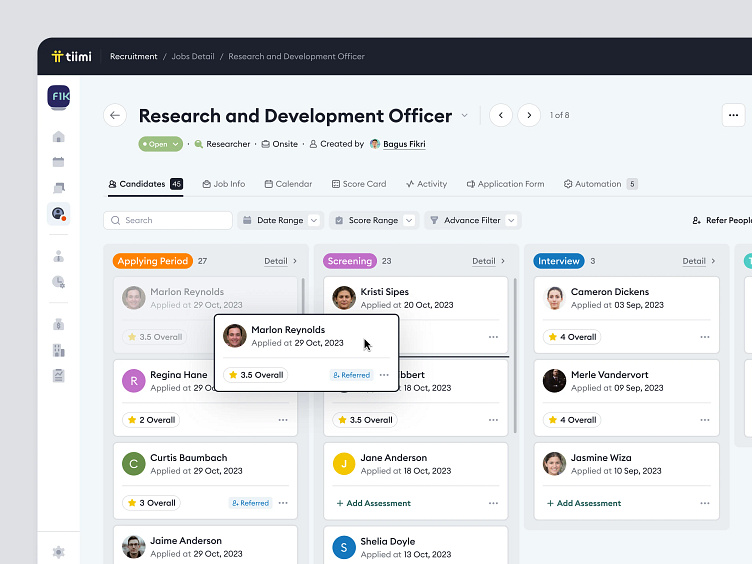752x564 pixels.
Task: Switch to the Automation tab
Action: click(x=600, y=184)
